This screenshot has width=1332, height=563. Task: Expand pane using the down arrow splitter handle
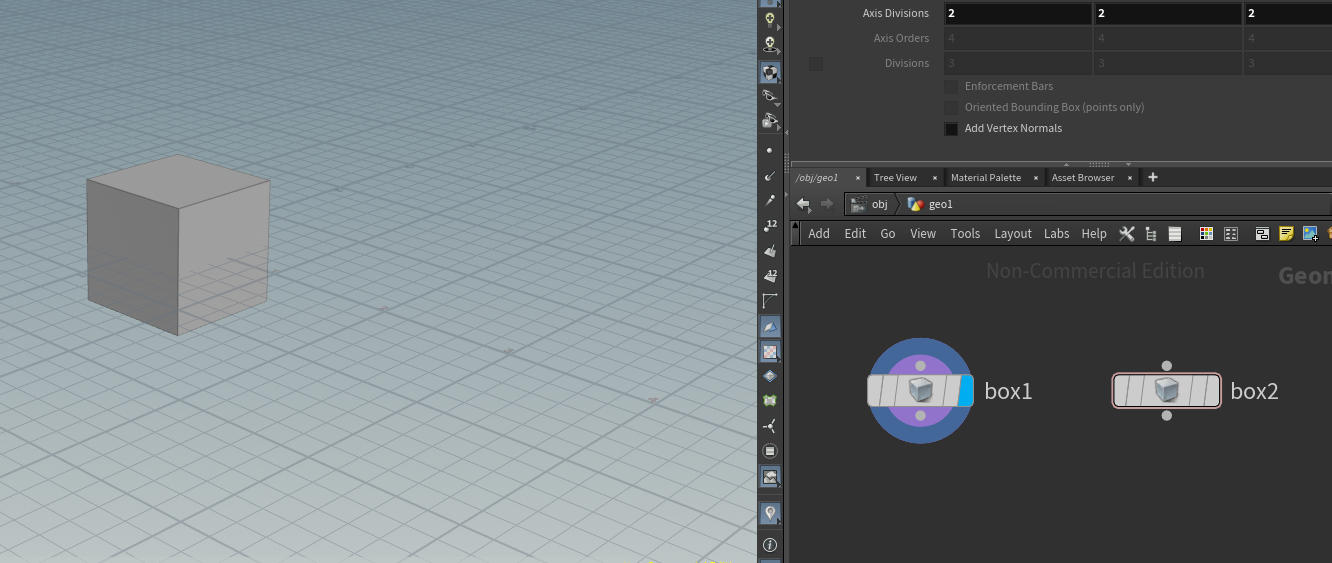[1128, 164]
